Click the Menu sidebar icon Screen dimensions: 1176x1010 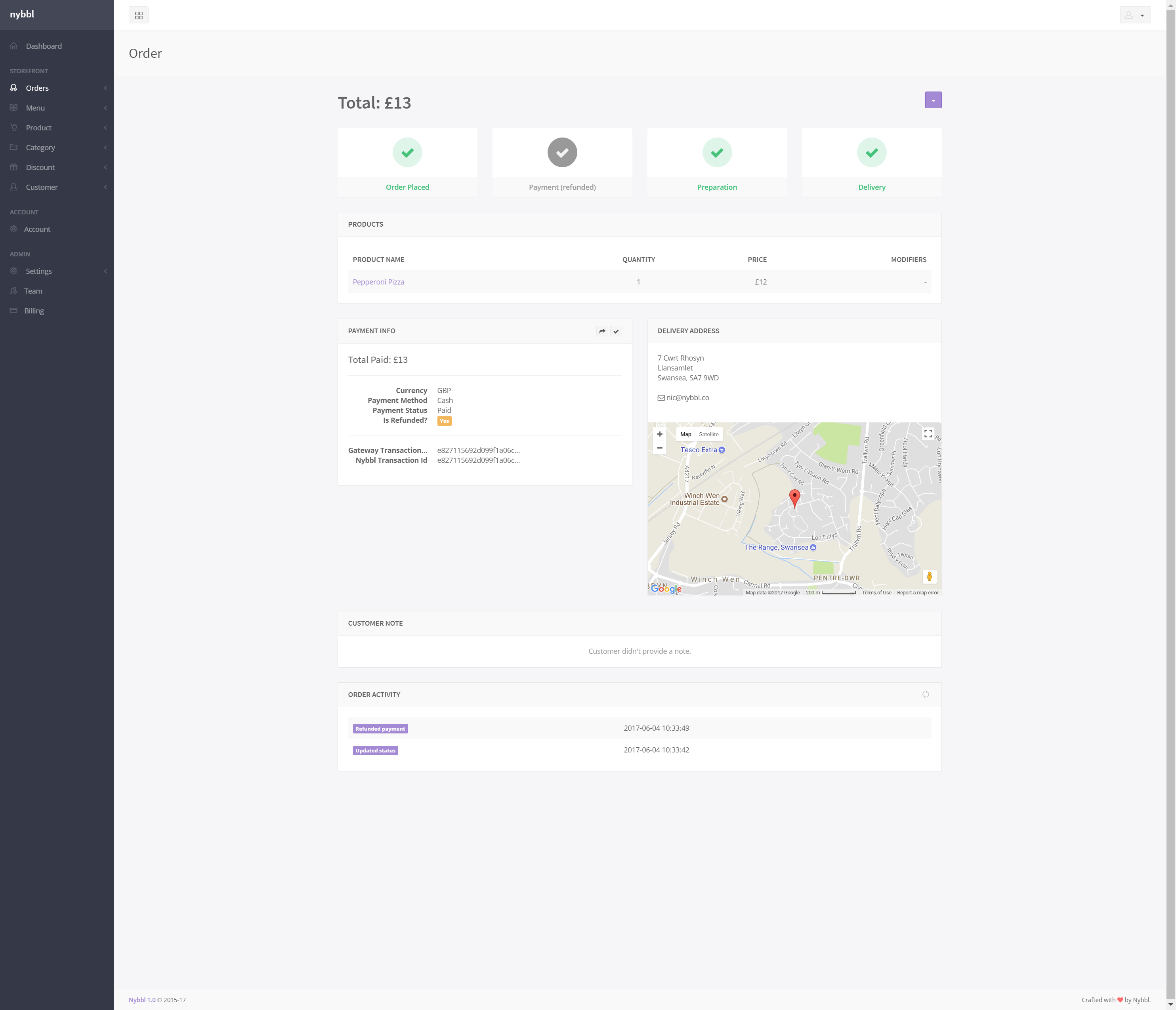coord(13,108)
